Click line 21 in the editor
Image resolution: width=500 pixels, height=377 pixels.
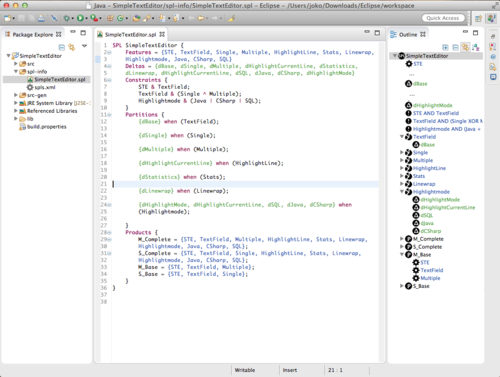pyautogui.click(x=245, y=184)
